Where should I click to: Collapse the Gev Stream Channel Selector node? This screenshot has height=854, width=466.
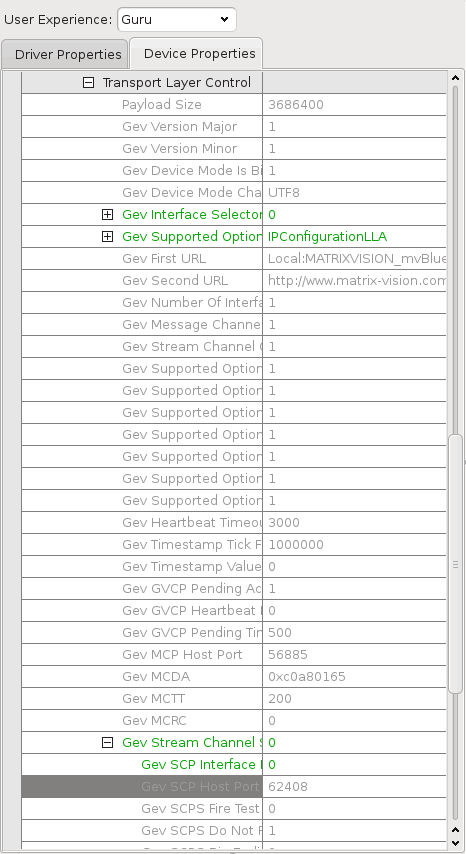click(107, 742)
